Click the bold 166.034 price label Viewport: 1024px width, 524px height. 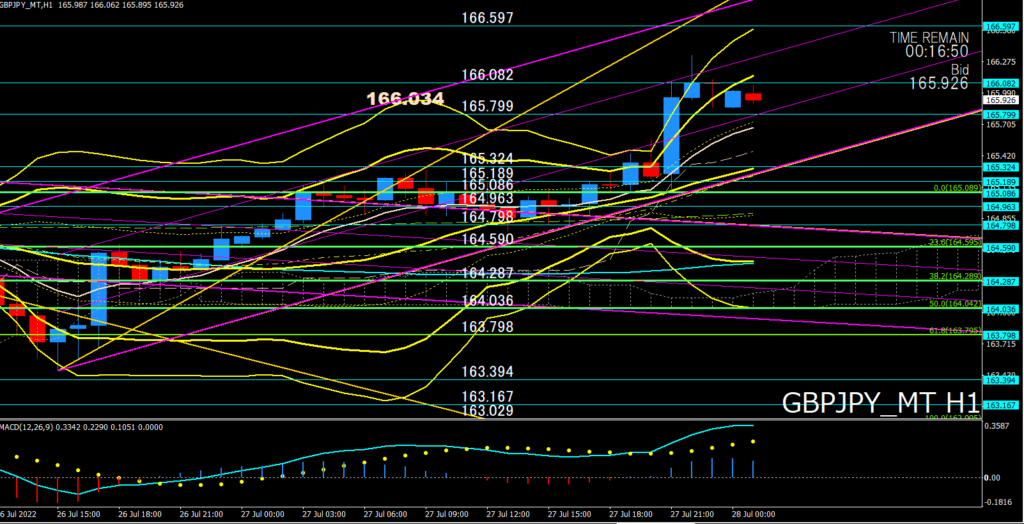[405, 99]
